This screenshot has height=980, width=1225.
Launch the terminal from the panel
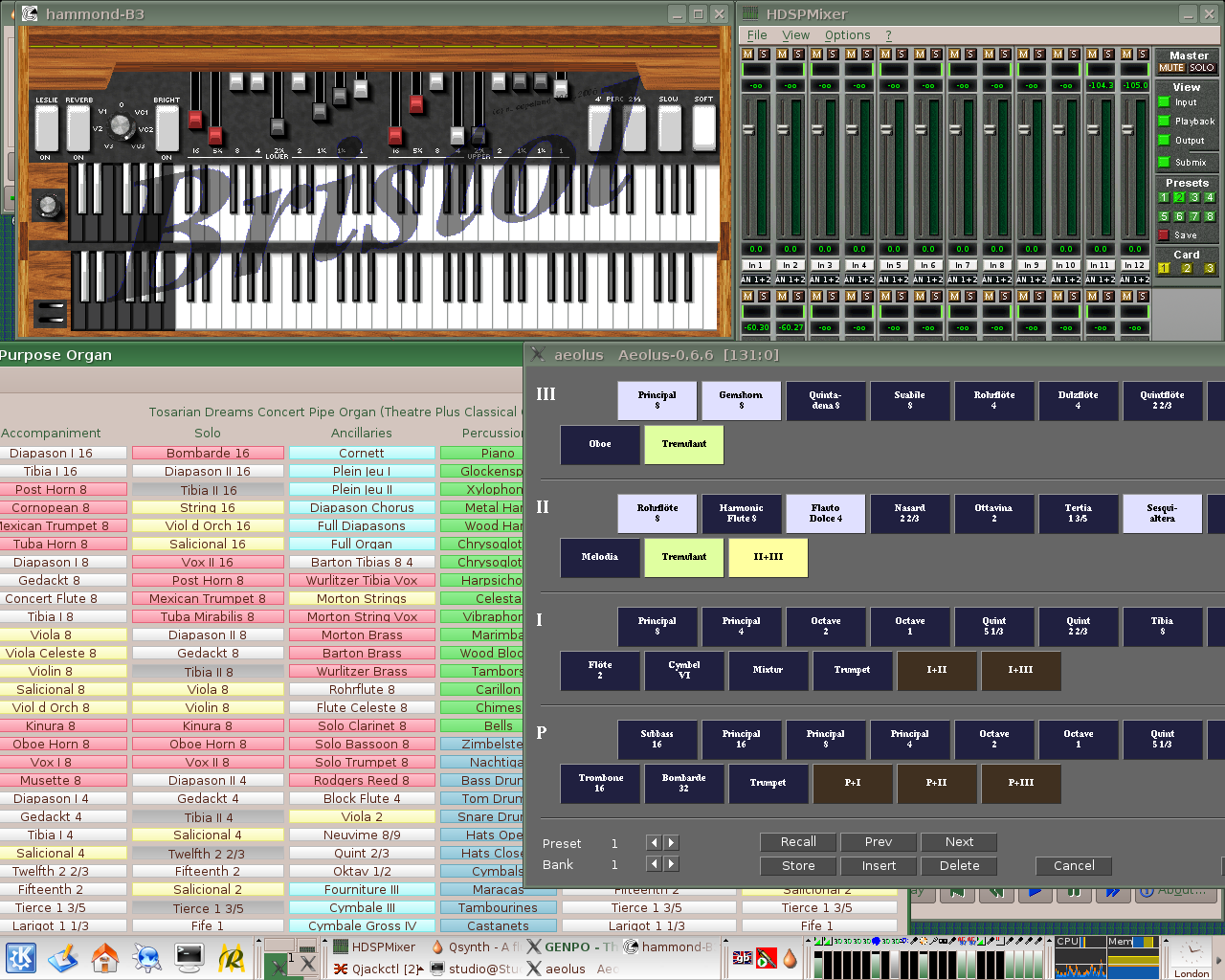(189, 958)
